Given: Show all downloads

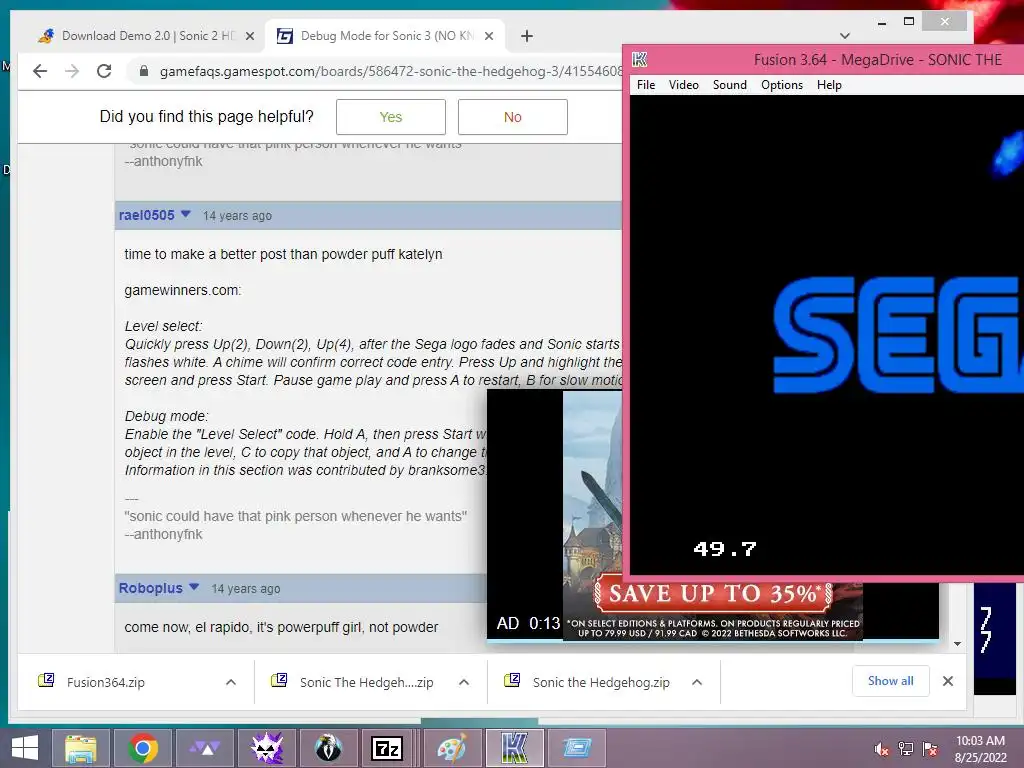Looking at the screenshot, I should [x=890, y=681].
